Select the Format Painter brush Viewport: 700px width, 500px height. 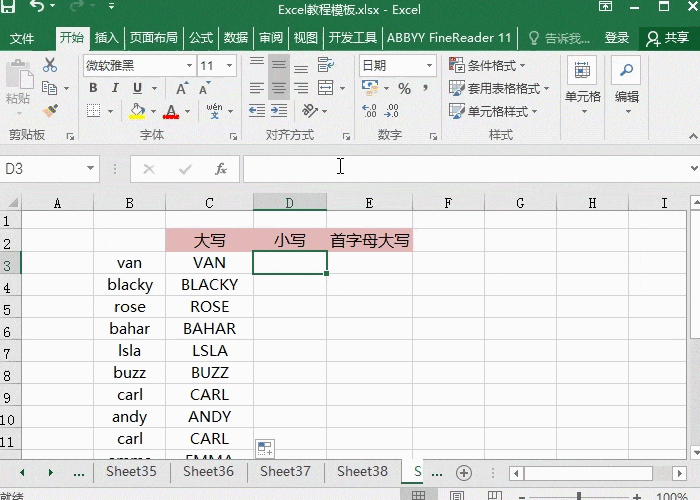coord(51,110)
